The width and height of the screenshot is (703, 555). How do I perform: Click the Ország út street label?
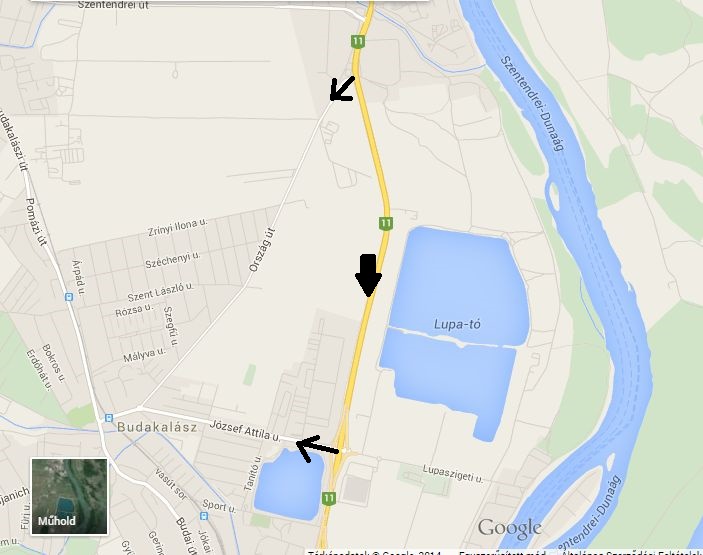(x=262, y=250)
